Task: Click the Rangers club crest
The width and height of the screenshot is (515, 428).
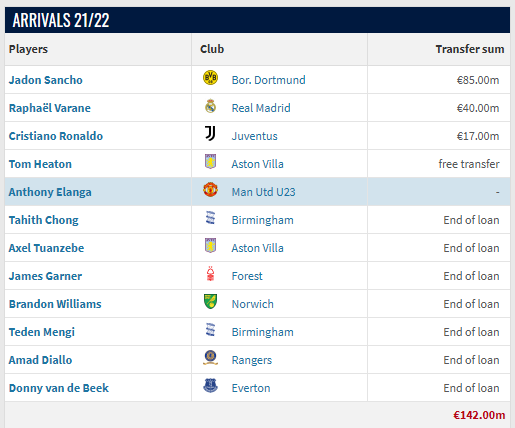Action: (x=210, y=358)
